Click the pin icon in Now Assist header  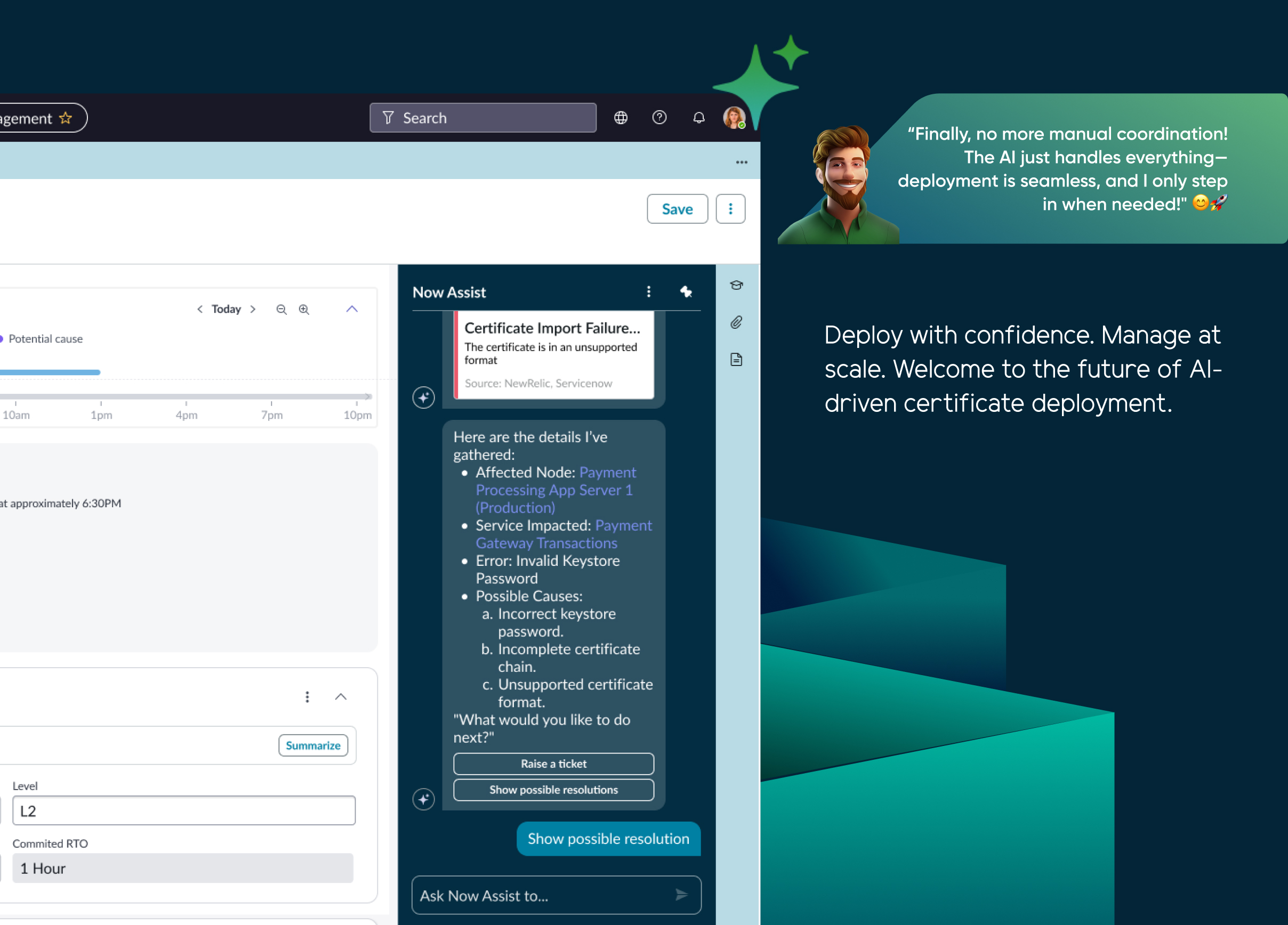pos(686,291)
